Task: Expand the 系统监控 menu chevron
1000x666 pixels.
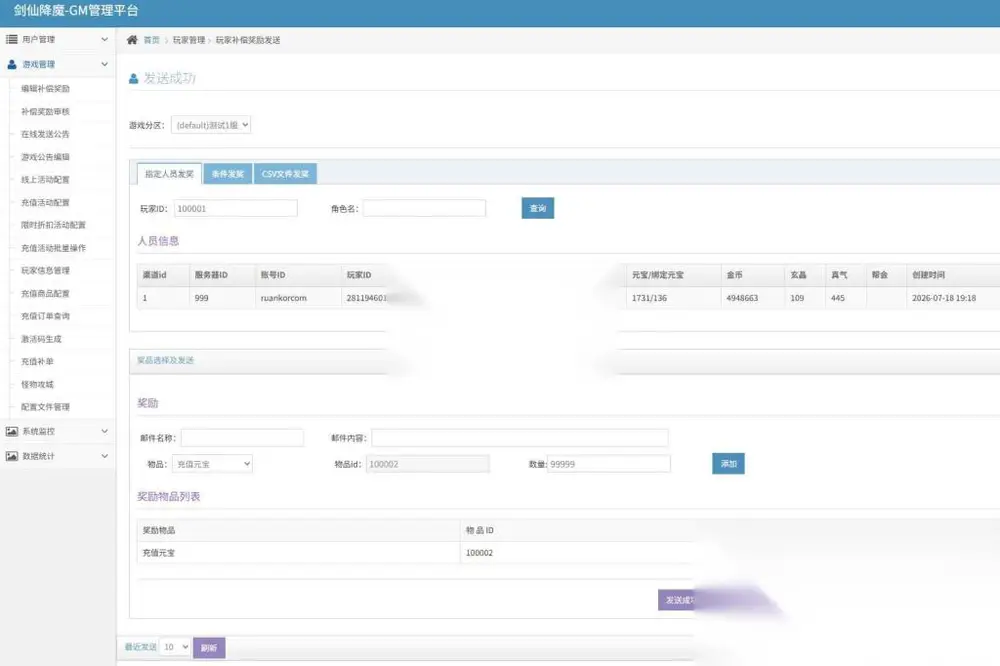Action: coord(105,431)
